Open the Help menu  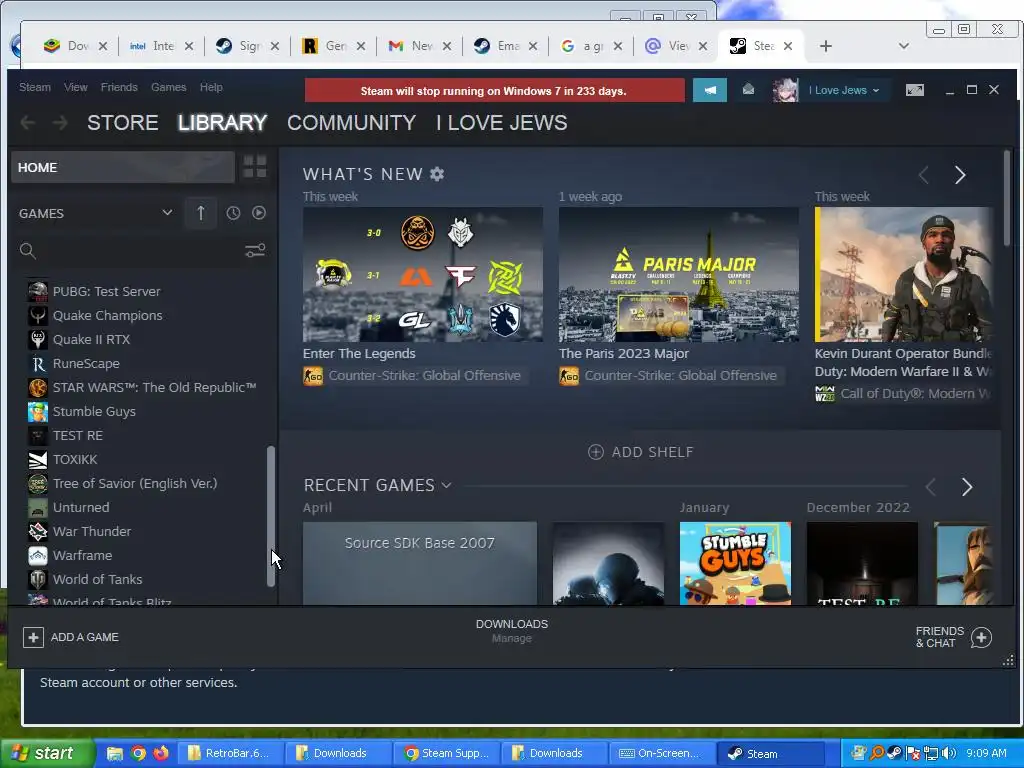pyautogui.click(x=211, y=87)
